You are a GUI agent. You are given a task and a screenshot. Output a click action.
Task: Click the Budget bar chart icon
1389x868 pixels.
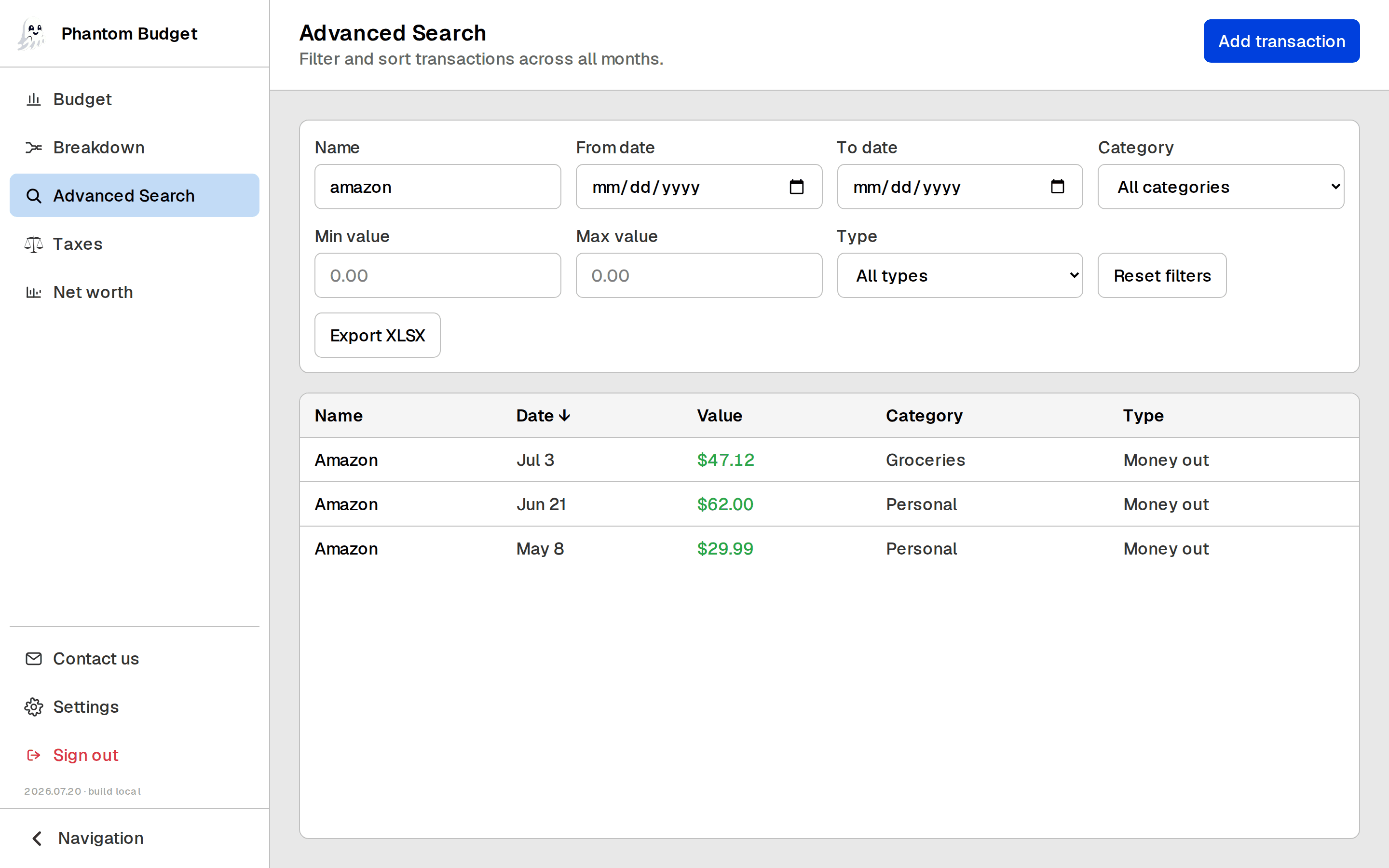click(34, 99)
